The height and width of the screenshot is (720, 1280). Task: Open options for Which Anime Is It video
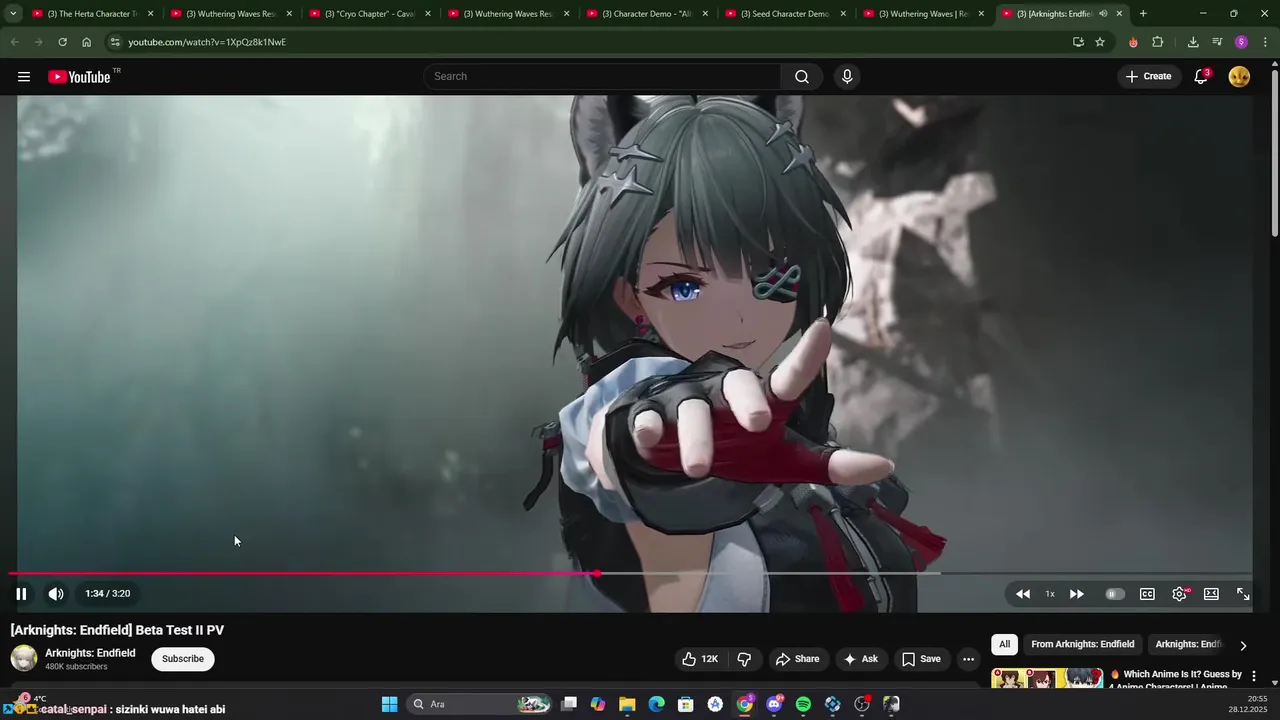tap(1253, 677)
